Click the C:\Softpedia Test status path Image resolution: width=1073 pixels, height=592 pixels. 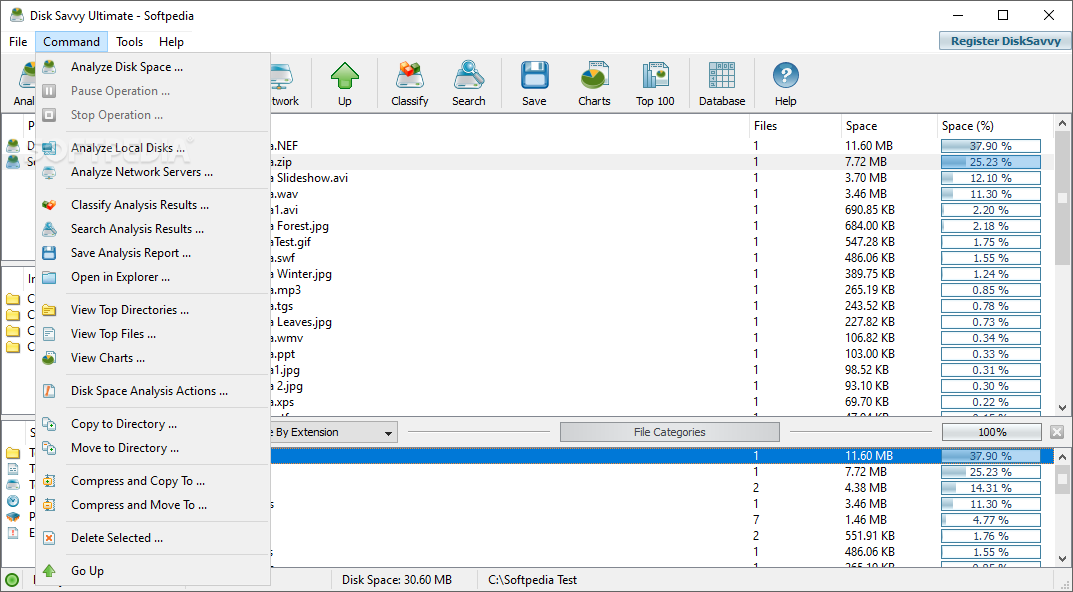532,580
